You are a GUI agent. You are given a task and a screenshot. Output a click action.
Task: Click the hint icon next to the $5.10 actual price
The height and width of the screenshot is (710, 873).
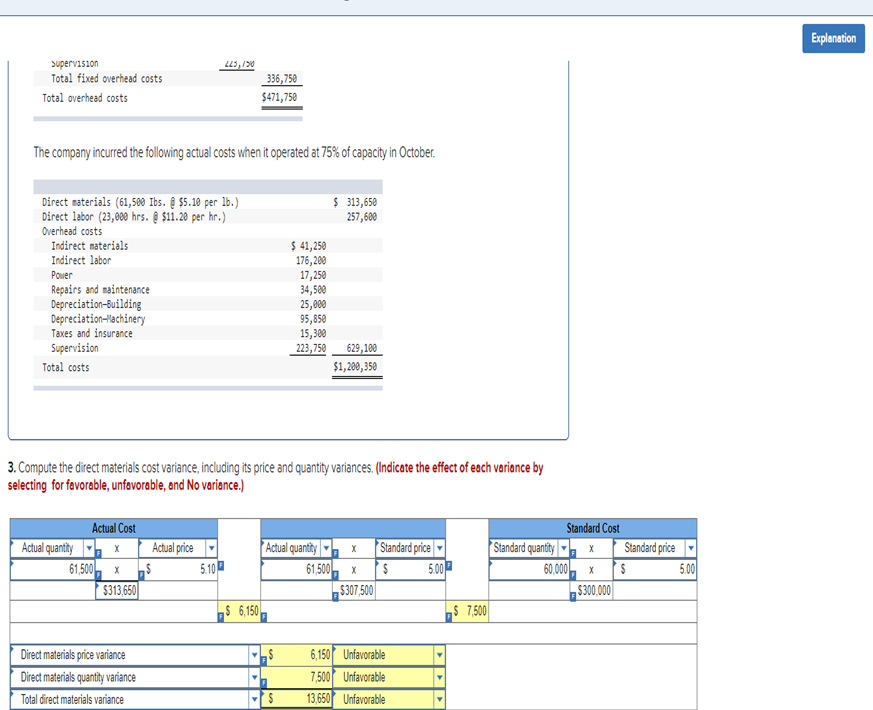point(220,566)
